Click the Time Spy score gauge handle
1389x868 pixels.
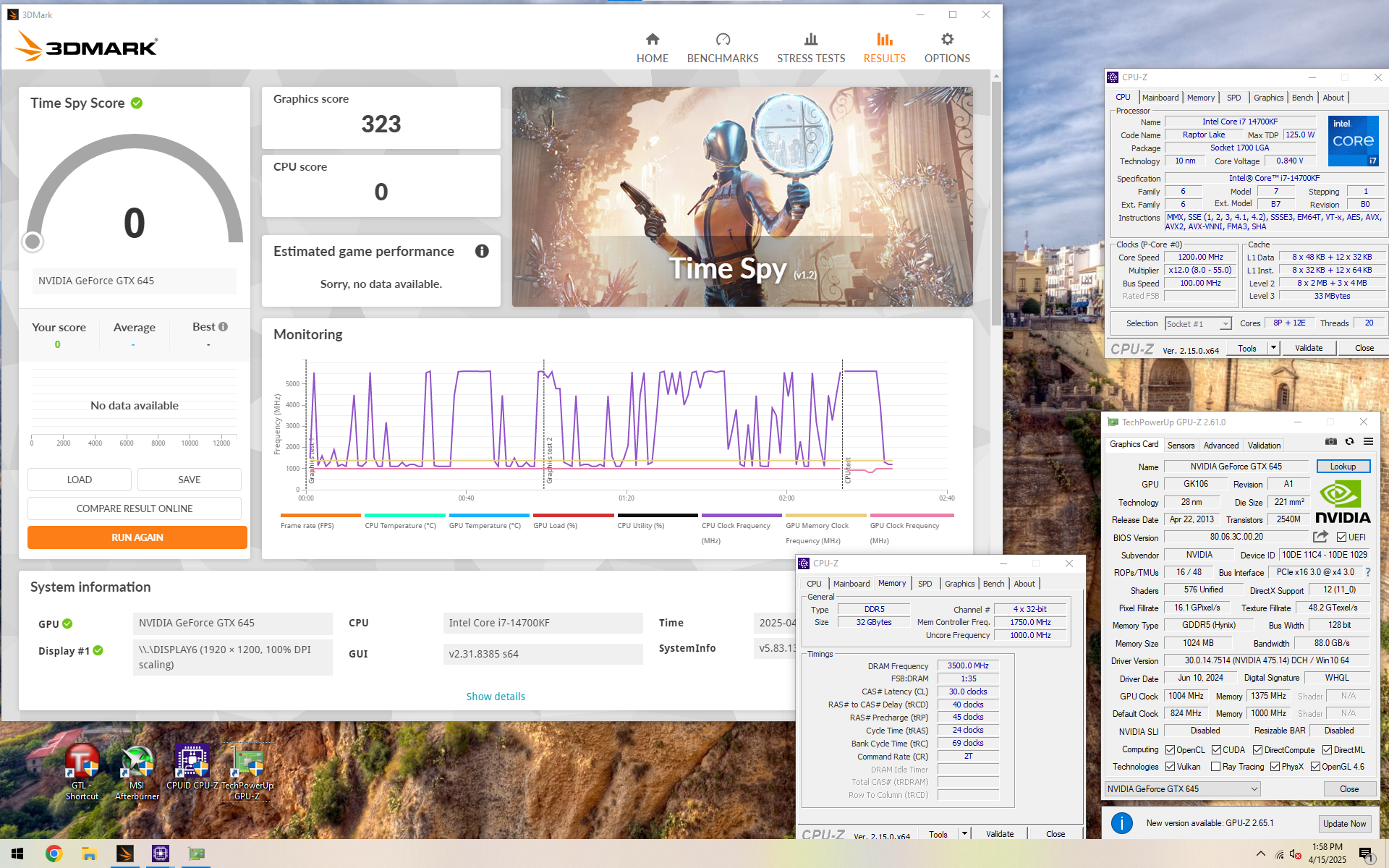click(33, 242)
